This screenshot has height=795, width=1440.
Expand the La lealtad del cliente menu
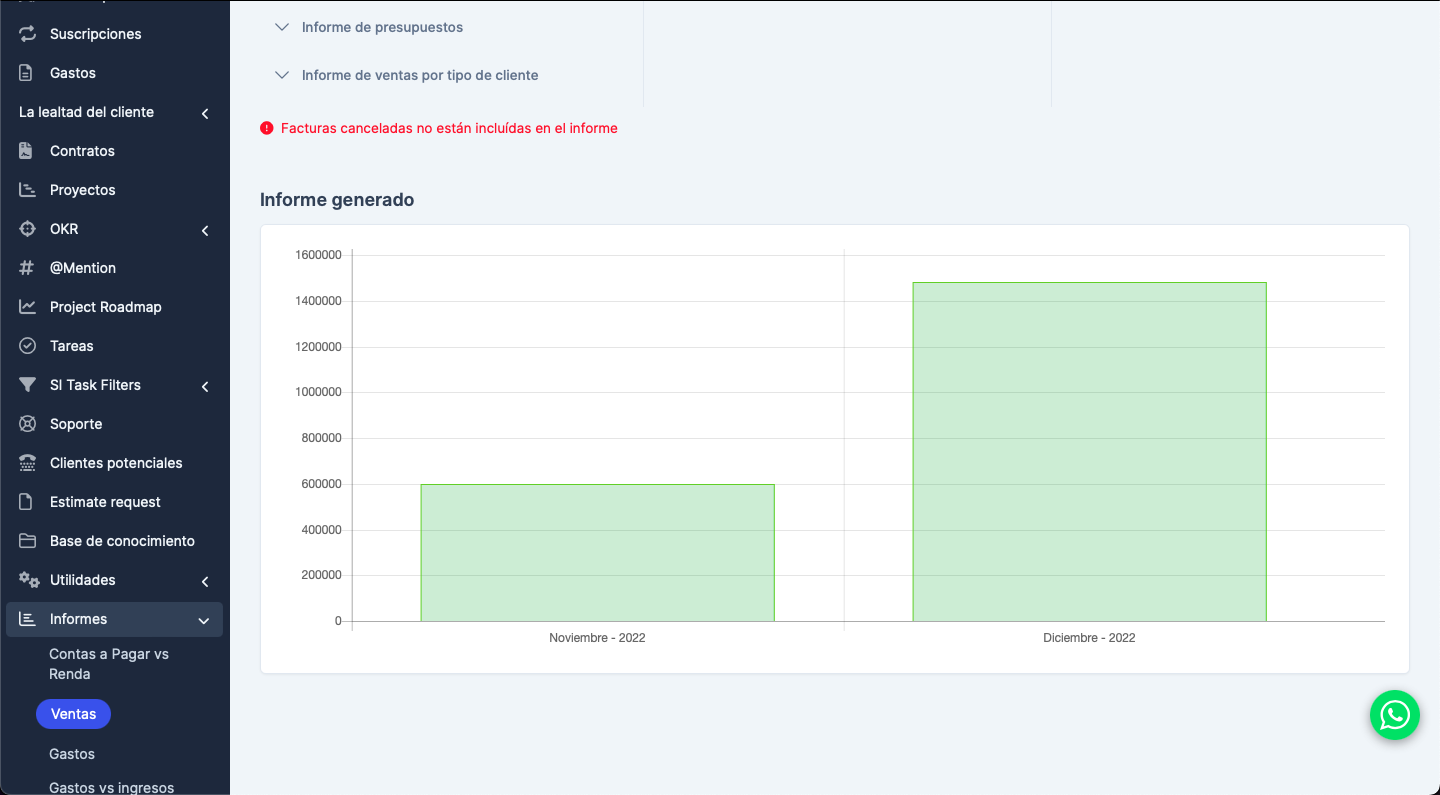(204, 113)
